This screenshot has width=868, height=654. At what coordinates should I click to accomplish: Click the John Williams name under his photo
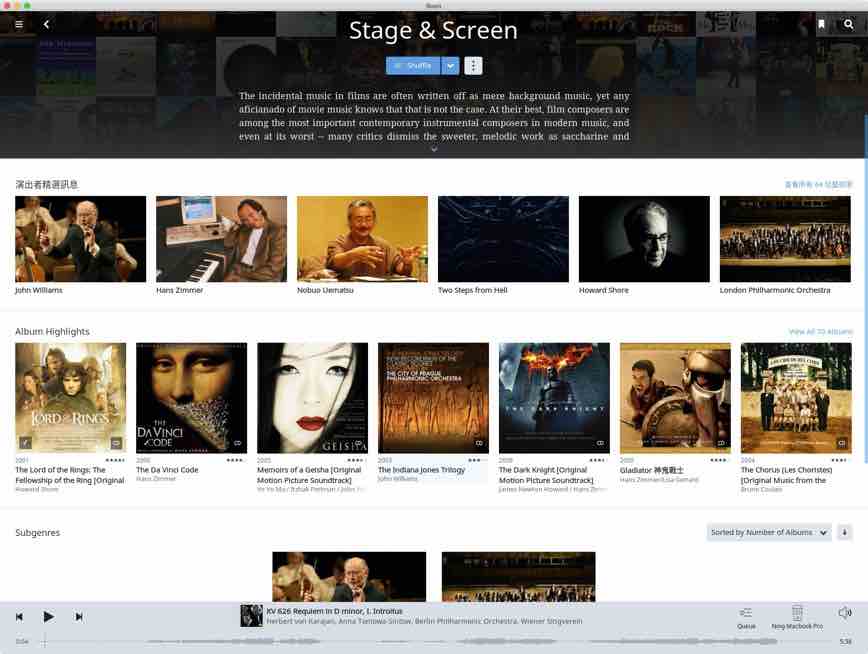tap(39, 290)
